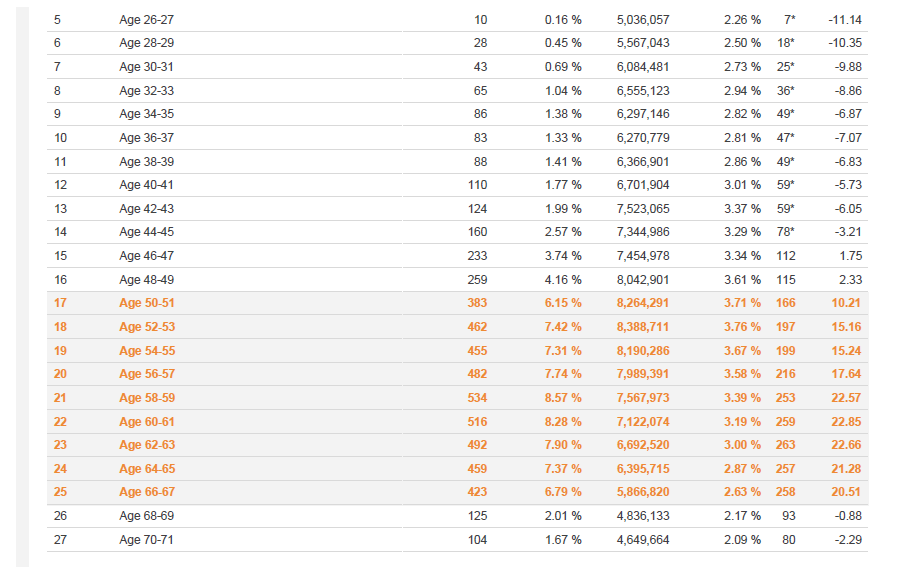Viewport: 901px width, 568px height.
Task: Select the 7.74 % value in Age 56-57 row
Action: [x=563, y=374]
